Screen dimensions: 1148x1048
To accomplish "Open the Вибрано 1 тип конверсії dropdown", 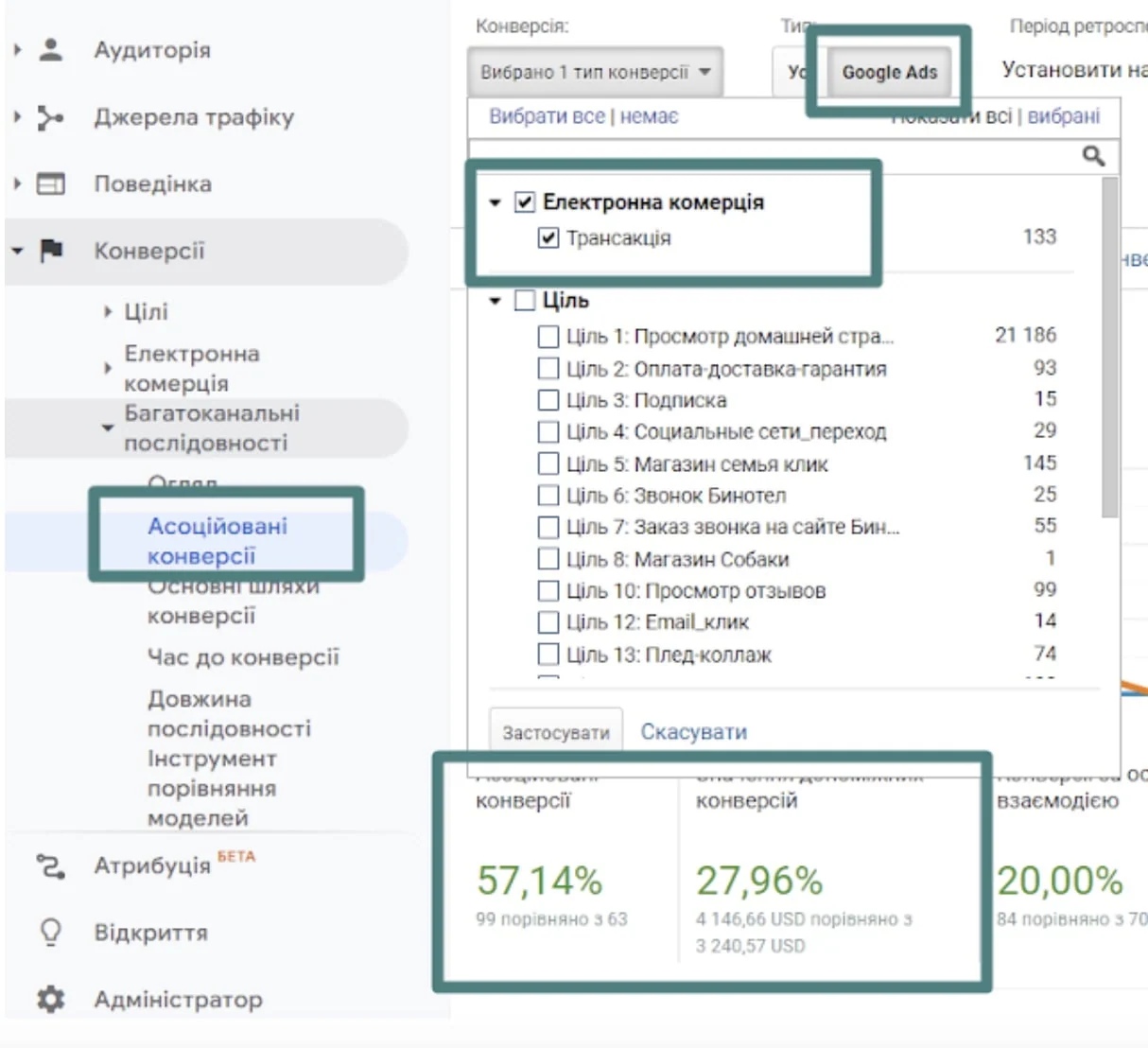I will click(x=596, y=72).
